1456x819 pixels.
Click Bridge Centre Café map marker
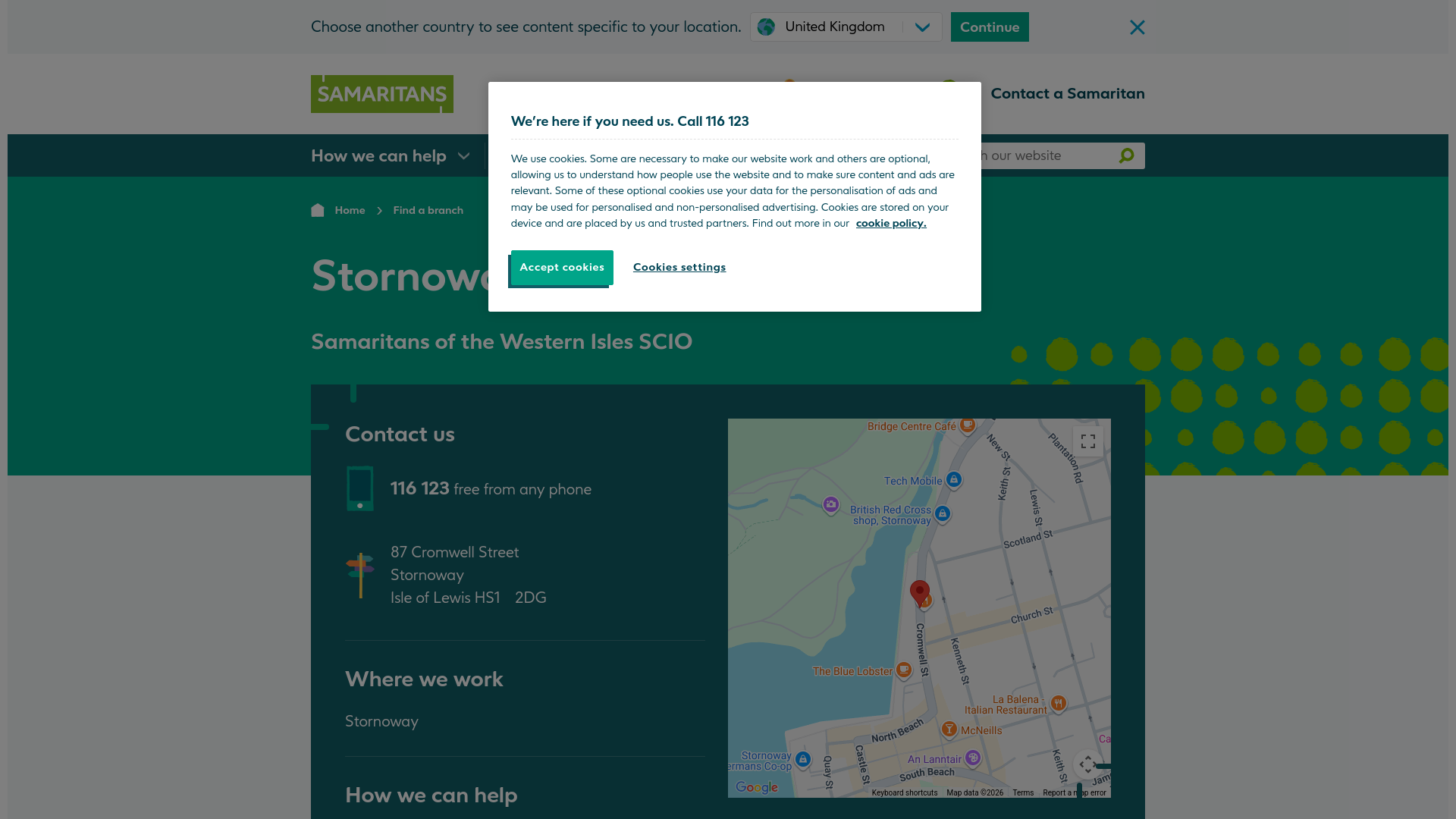pos(967,425)
